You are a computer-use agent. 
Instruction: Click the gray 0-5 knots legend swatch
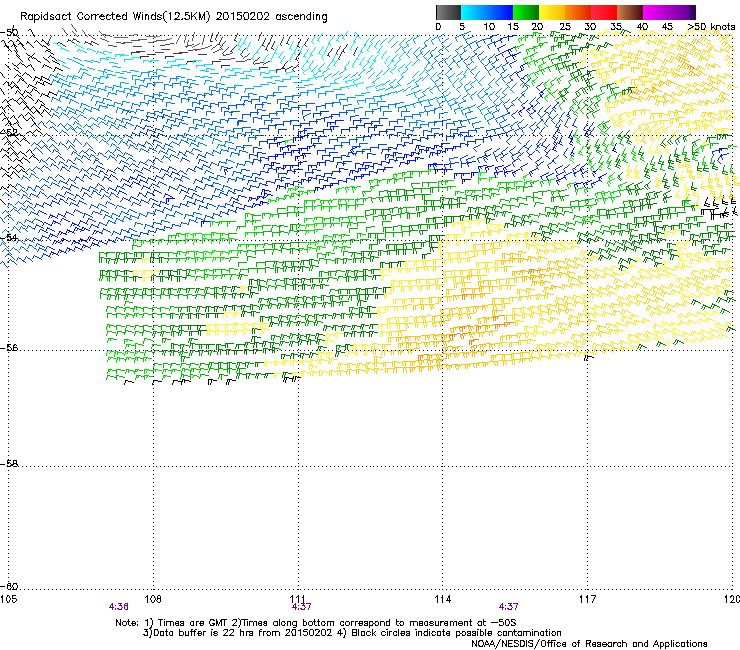[448, 12]
